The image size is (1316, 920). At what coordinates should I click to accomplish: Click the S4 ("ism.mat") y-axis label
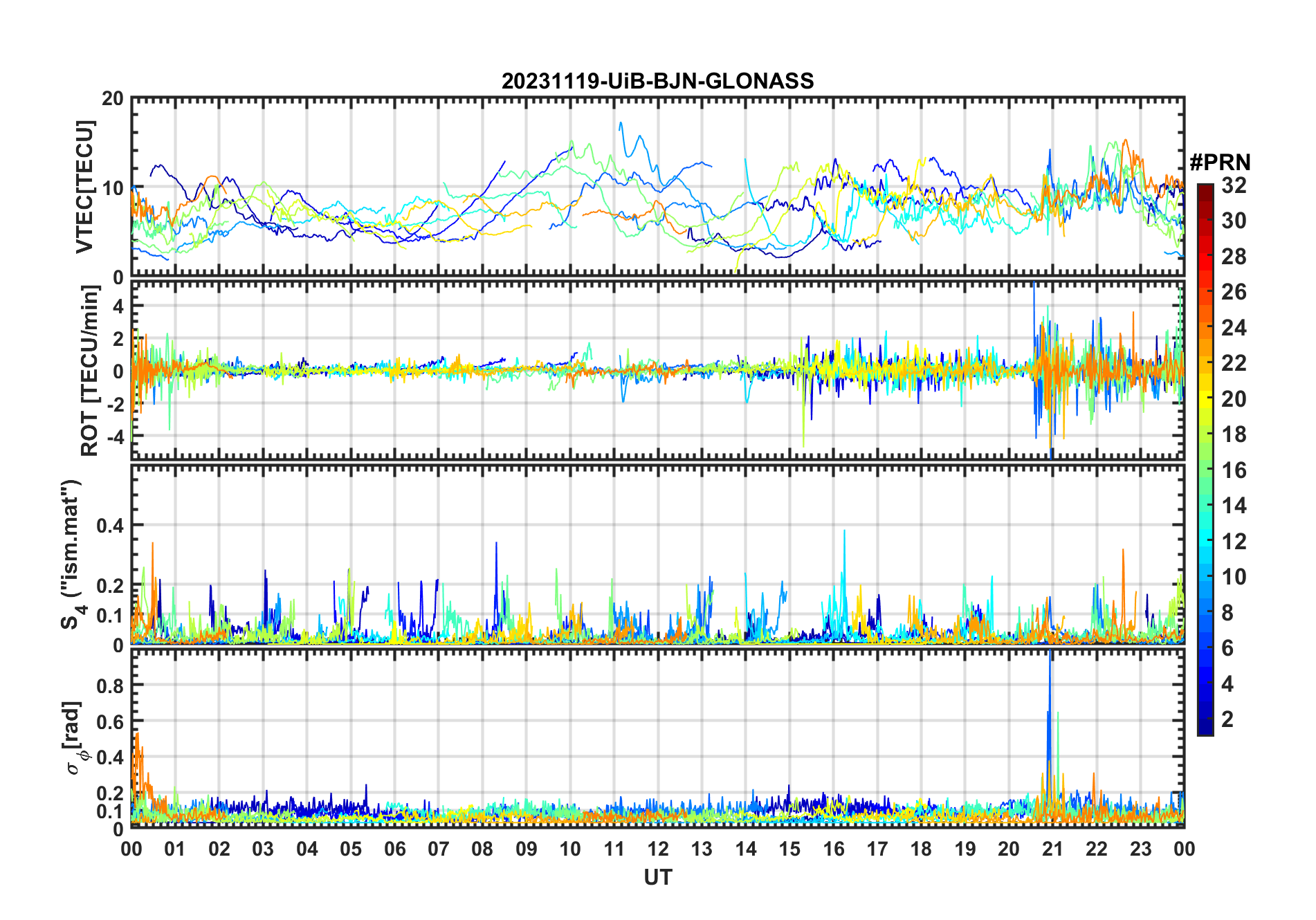(72, 554)
